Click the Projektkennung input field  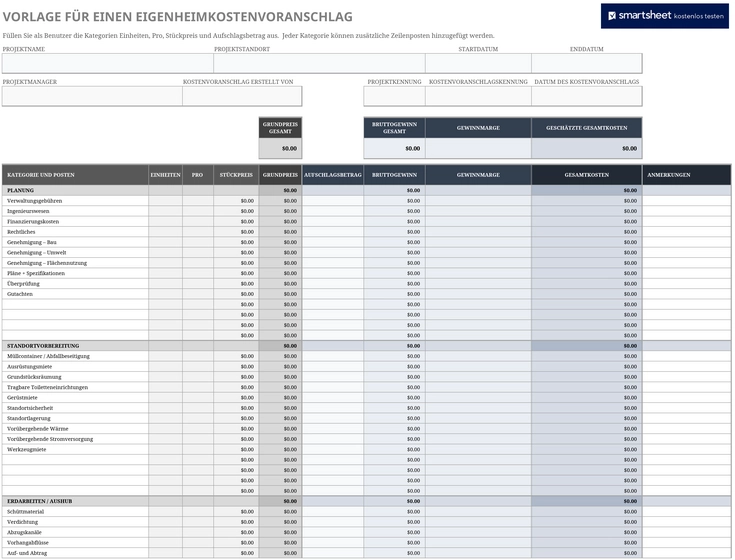tap(394, 96)
